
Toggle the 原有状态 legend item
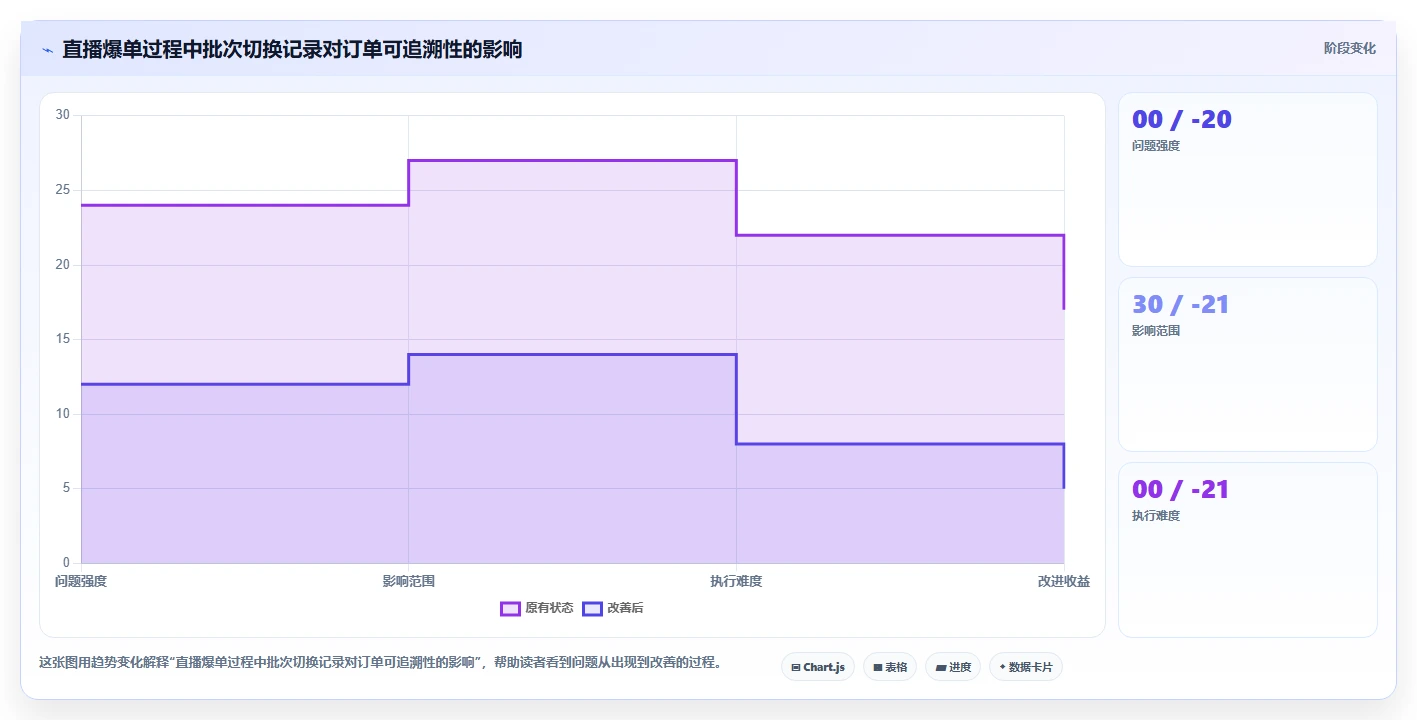point(537,608)
